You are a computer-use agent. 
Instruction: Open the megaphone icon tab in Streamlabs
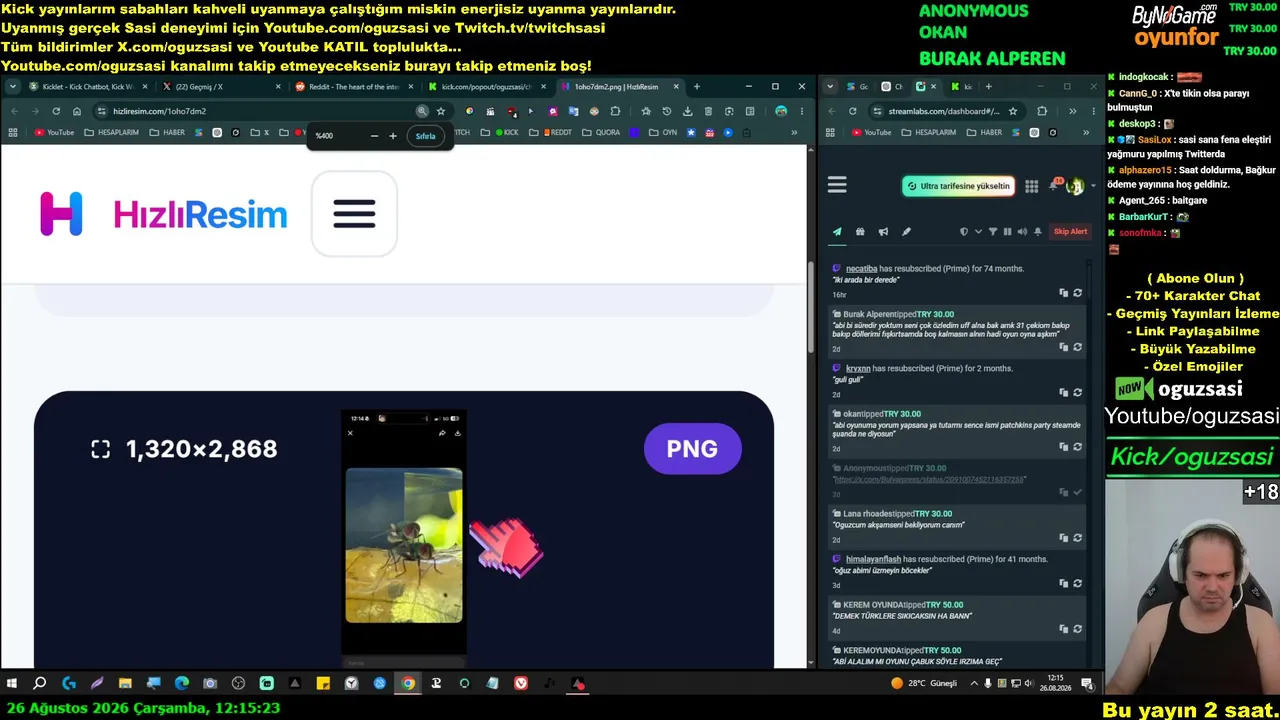click(x=883, y=232)
